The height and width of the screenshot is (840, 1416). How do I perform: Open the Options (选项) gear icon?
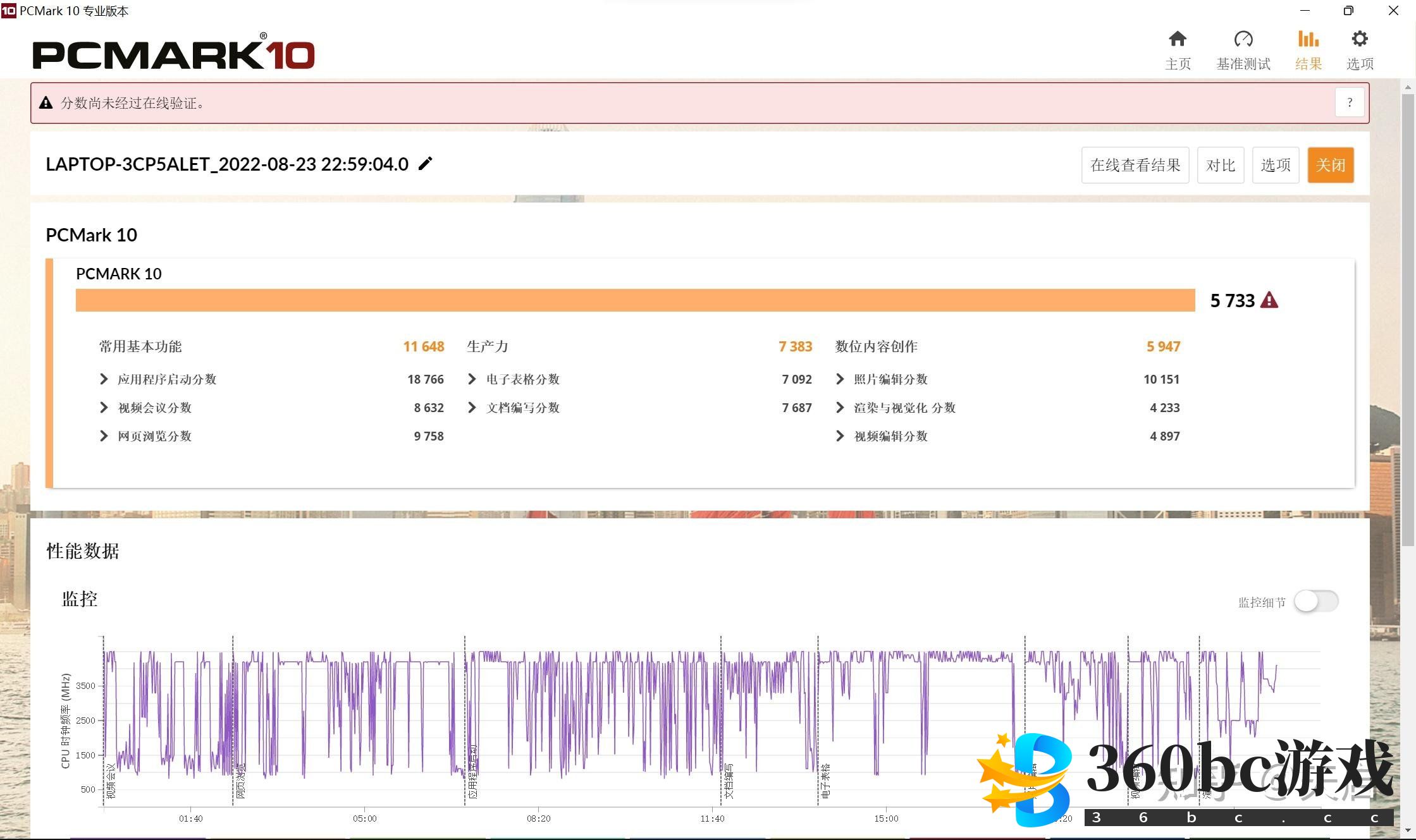[1359, 40]
